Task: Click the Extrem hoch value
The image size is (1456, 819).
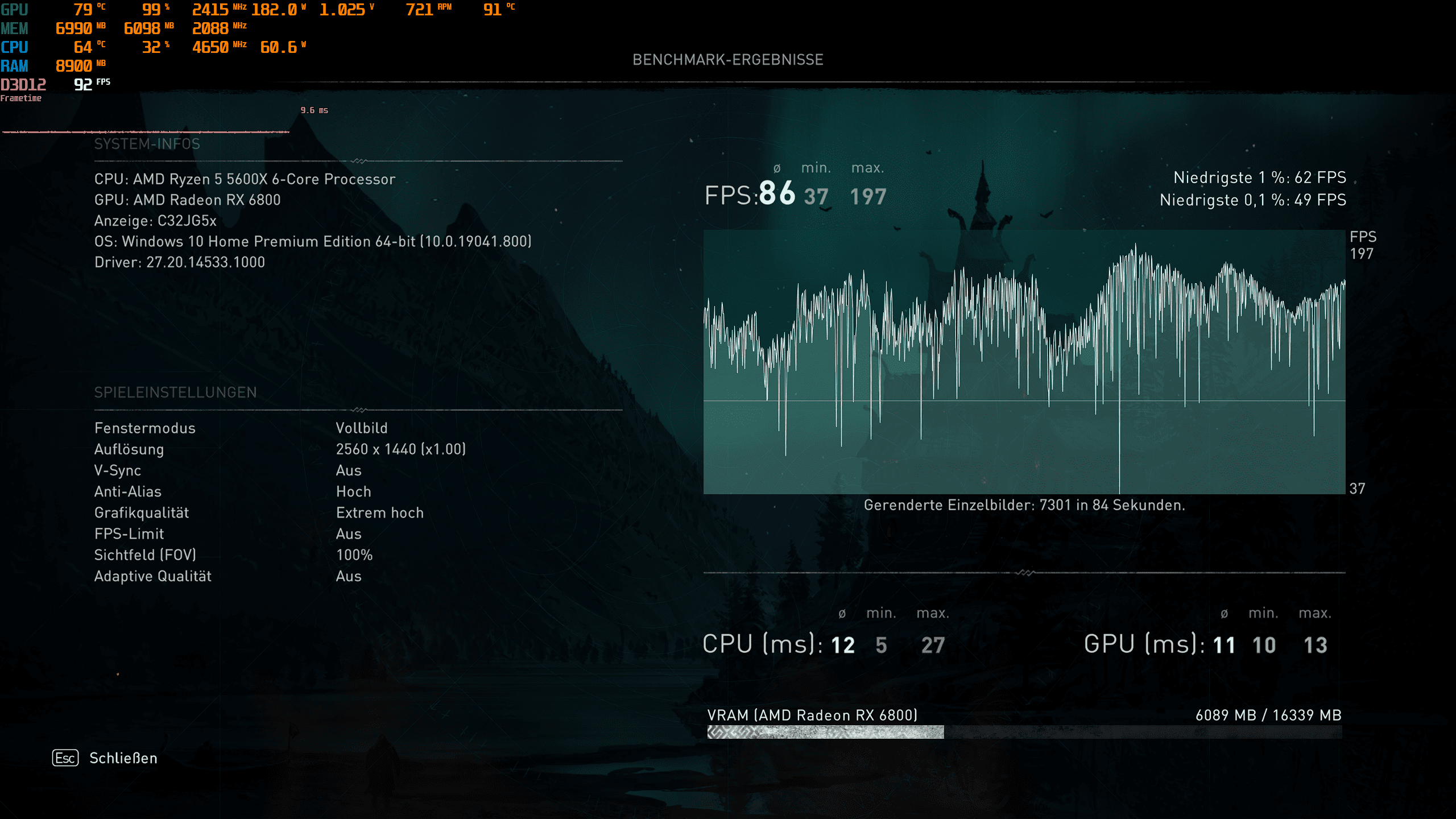Action: coord(380,512)
